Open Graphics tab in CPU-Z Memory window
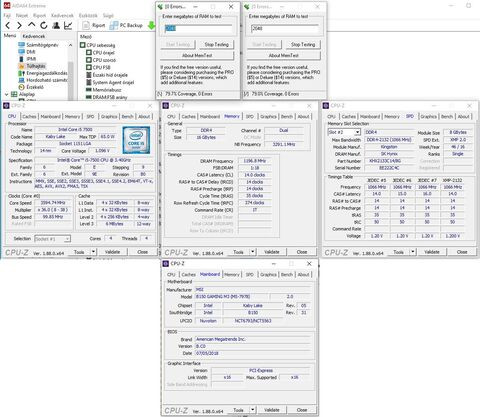This screenshot has height=417, width=480. 268,116
